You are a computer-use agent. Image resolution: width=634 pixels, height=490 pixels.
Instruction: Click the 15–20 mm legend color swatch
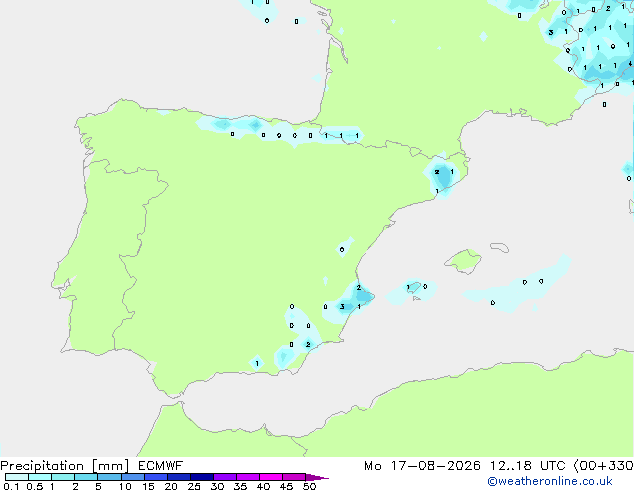[155, 477]
